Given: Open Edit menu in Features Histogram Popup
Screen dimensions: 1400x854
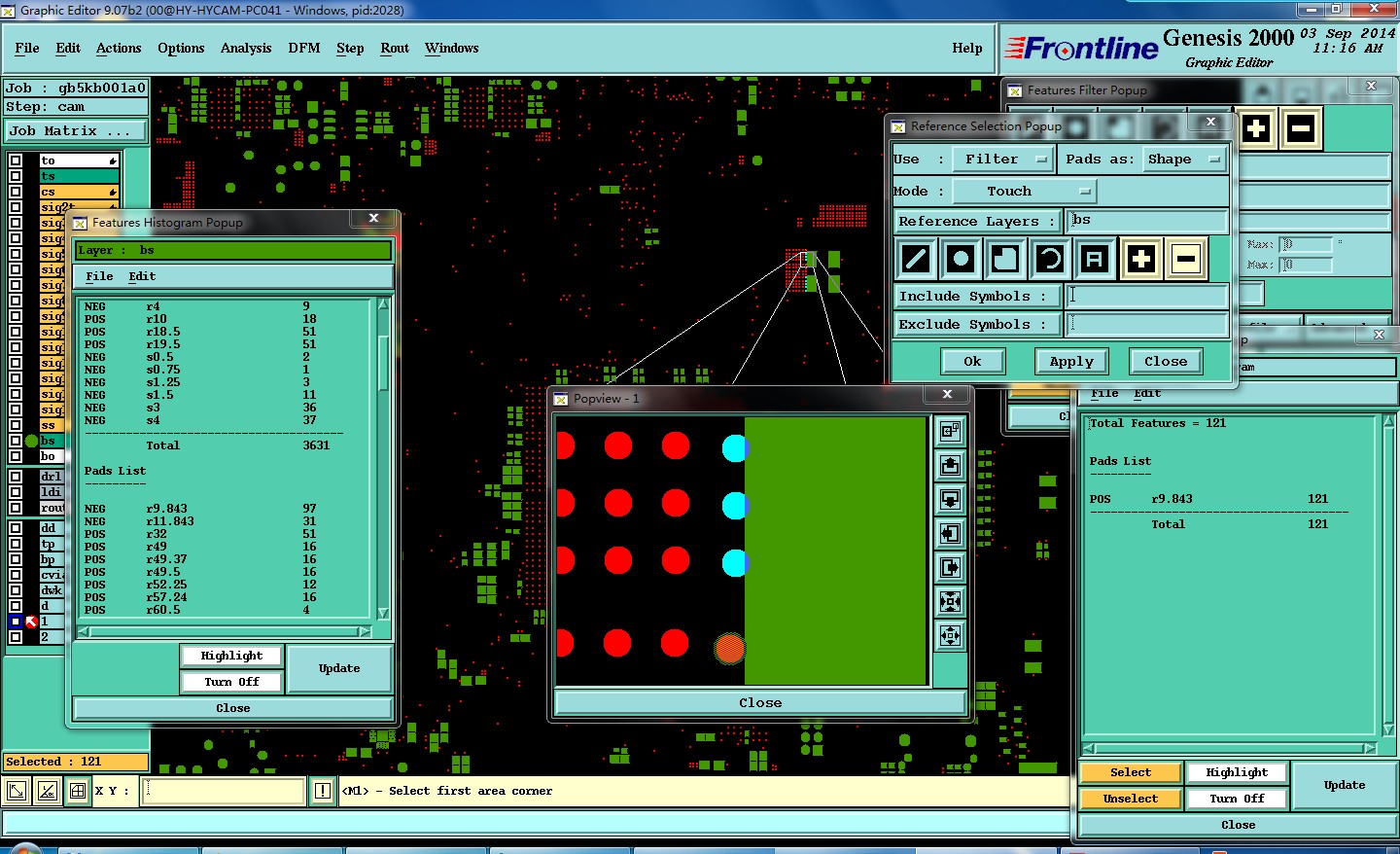Looking at the screenshot, I should [142, 276].
